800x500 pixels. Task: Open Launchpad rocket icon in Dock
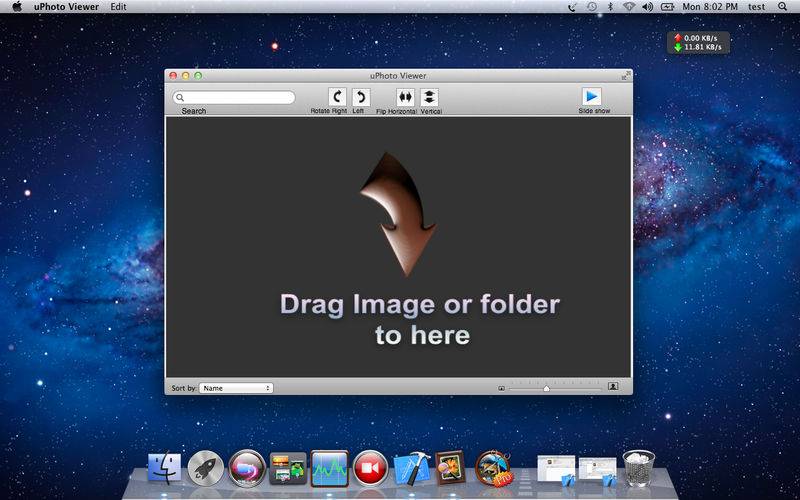[206, 468]
